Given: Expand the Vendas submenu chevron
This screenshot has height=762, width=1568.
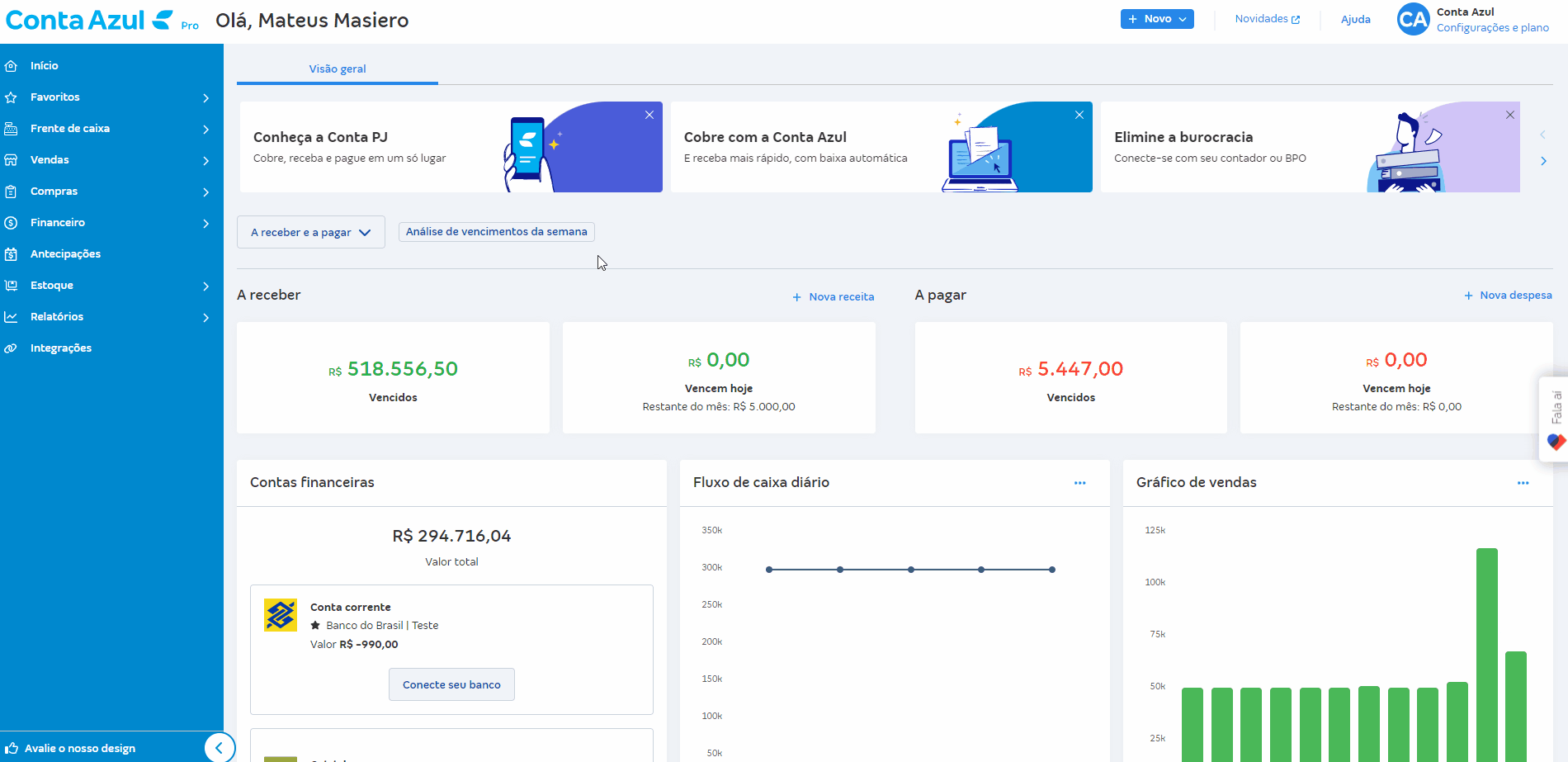Looking at the screenshot, I should [x=205, y=161].
